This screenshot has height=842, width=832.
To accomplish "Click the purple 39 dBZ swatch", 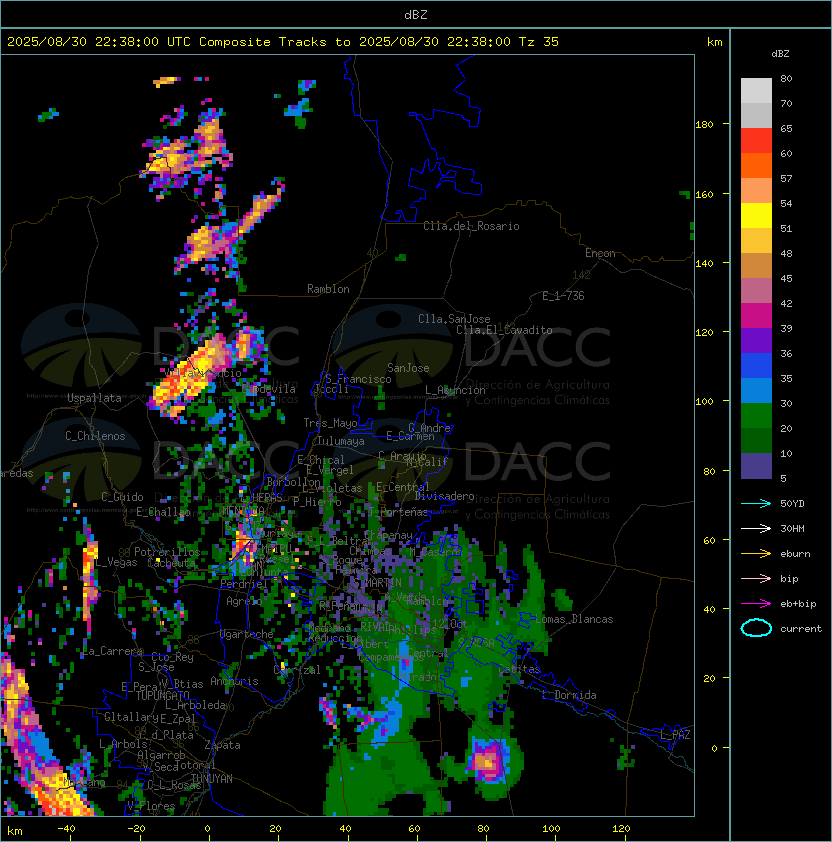I will click(x=756, y=340).
